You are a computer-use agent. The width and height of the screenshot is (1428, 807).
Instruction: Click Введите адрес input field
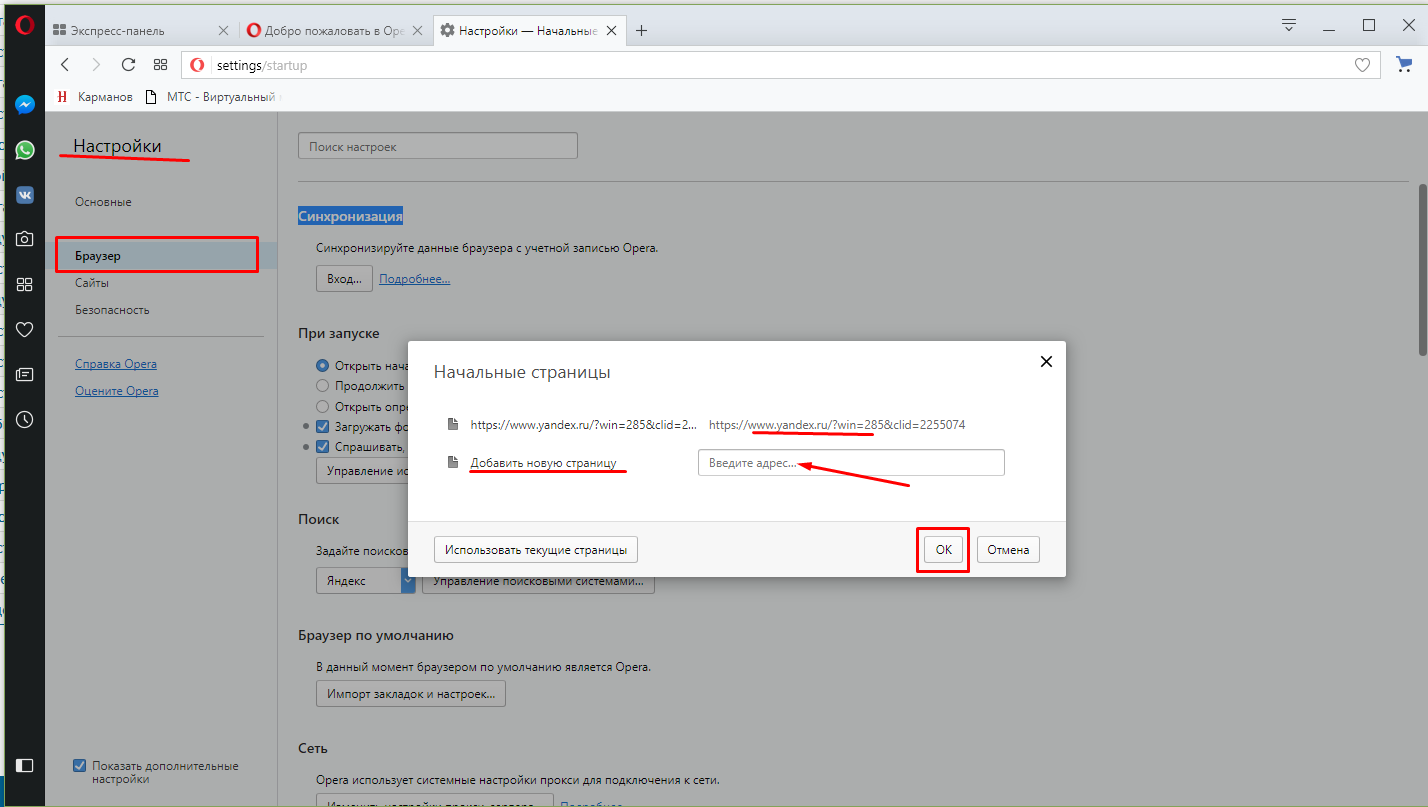click(851, 463)
